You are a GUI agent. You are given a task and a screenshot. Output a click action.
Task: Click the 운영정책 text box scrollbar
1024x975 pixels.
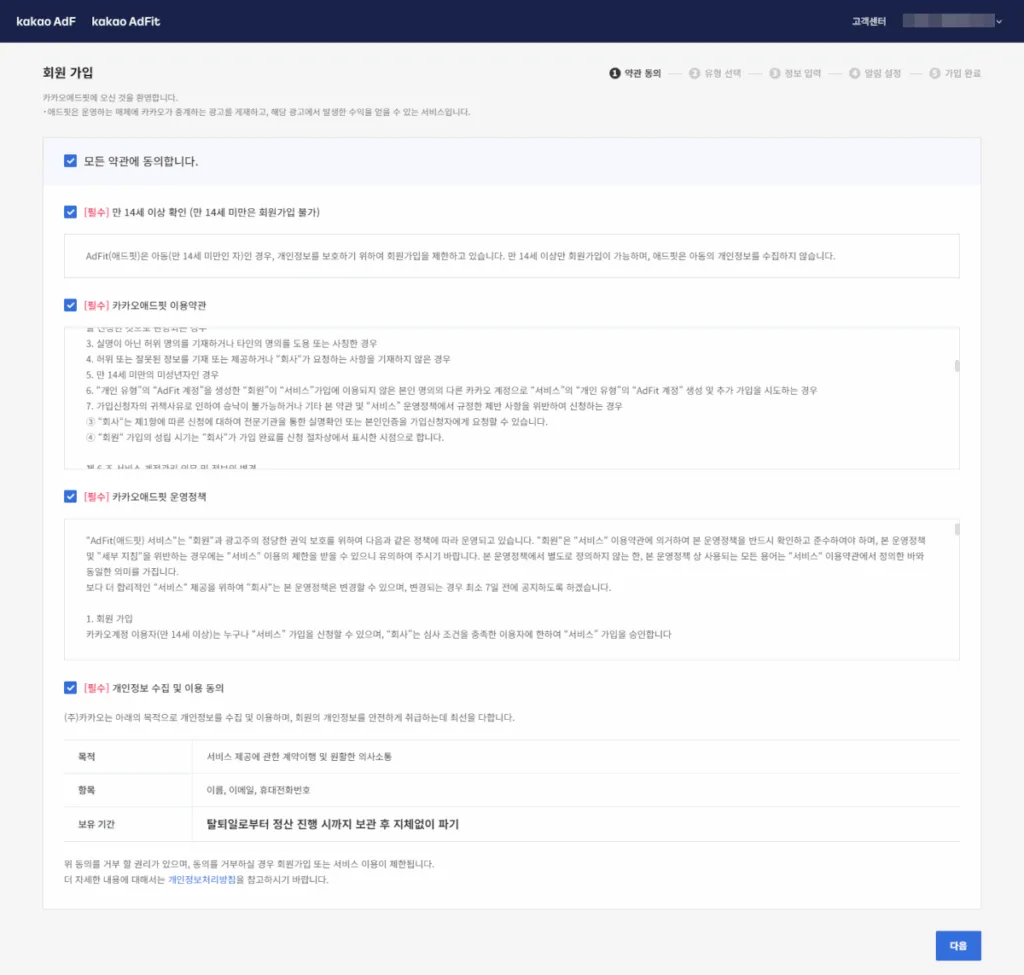(956, 529)
